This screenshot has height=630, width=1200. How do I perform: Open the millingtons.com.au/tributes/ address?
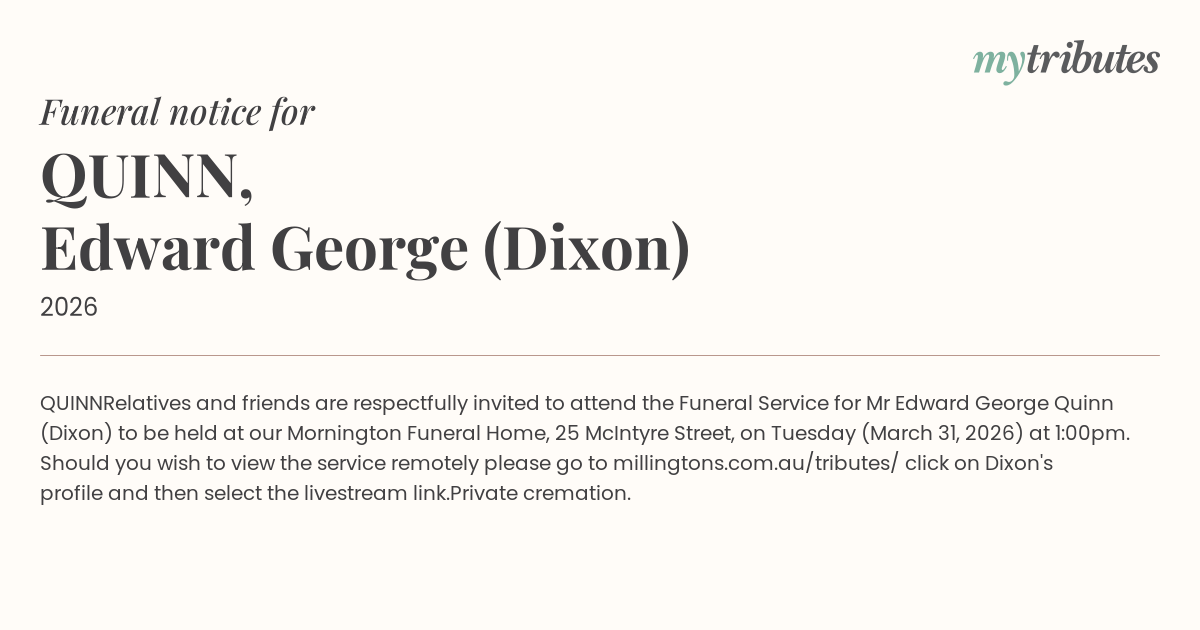[755, 464]
